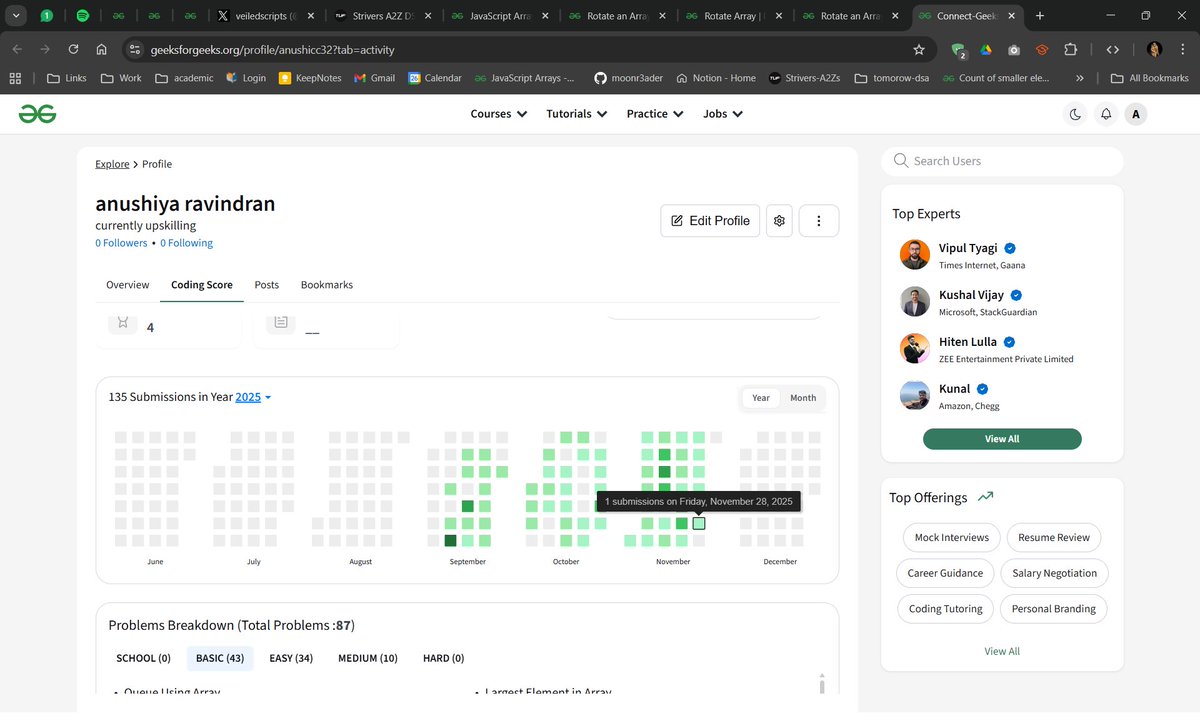Switch heatmap to Year view
Viewport: 1200px width, 713px height.
(x=761, y=398)
